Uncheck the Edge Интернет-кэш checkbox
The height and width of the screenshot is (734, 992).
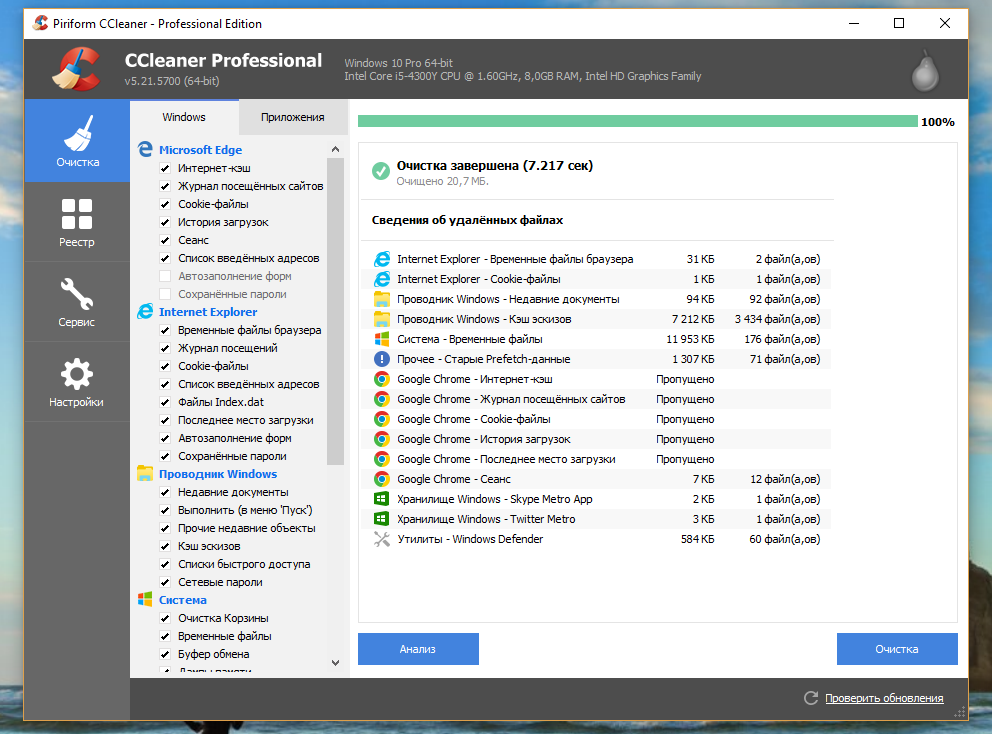[165, 168]
